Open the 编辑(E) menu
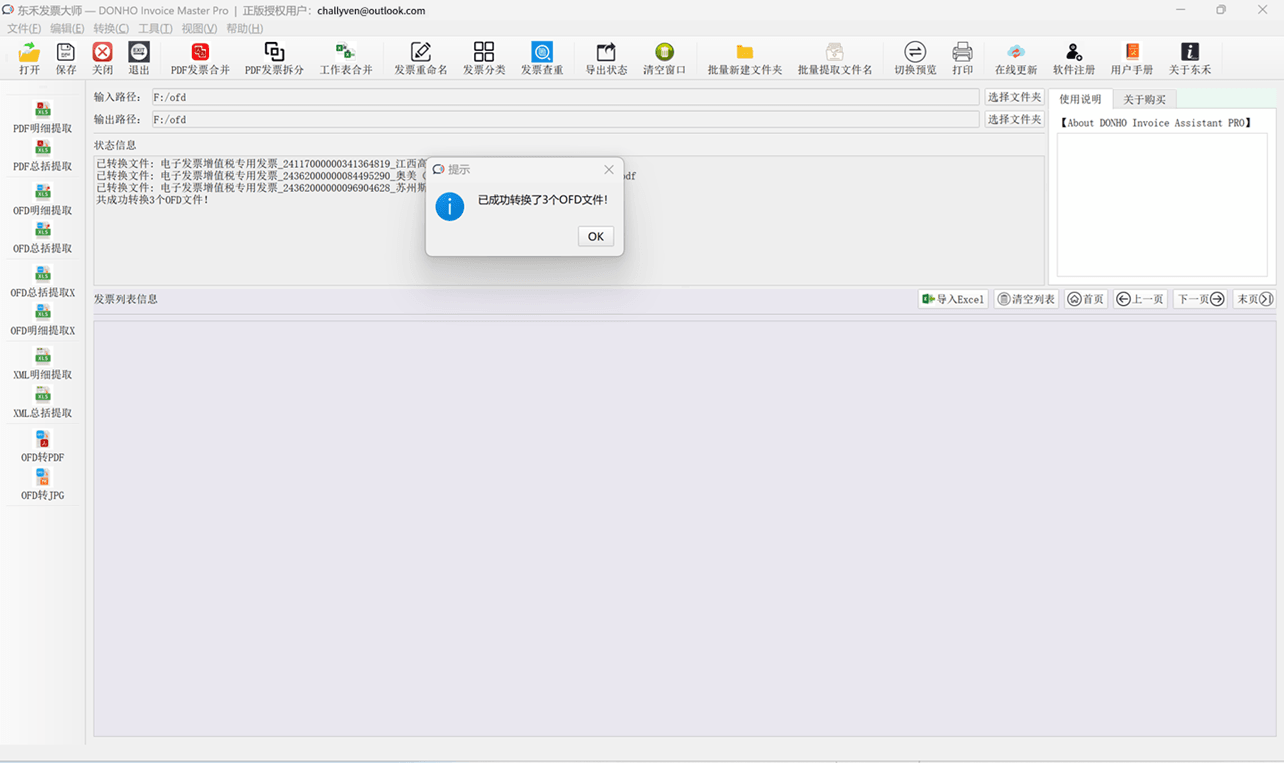Screen dimensions: 1284x763 [67, 28]
